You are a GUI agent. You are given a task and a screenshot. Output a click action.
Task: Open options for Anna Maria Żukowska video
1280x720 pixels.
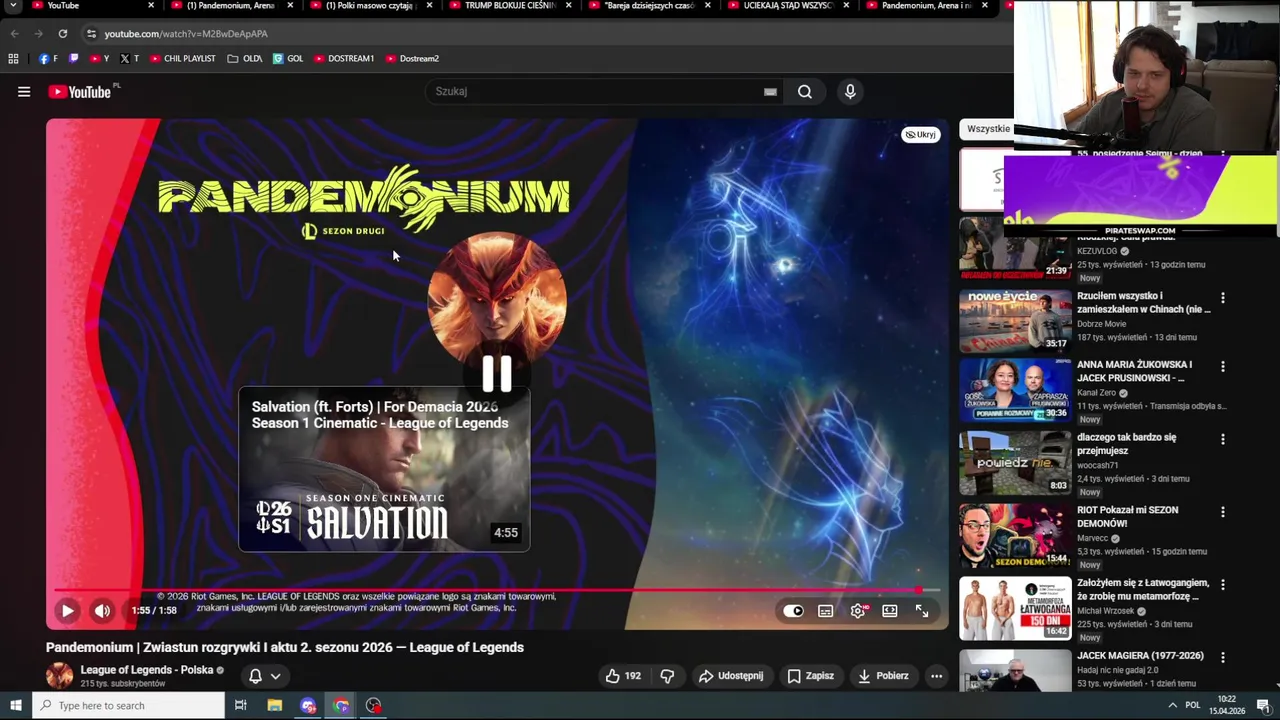coord(1222,367)
